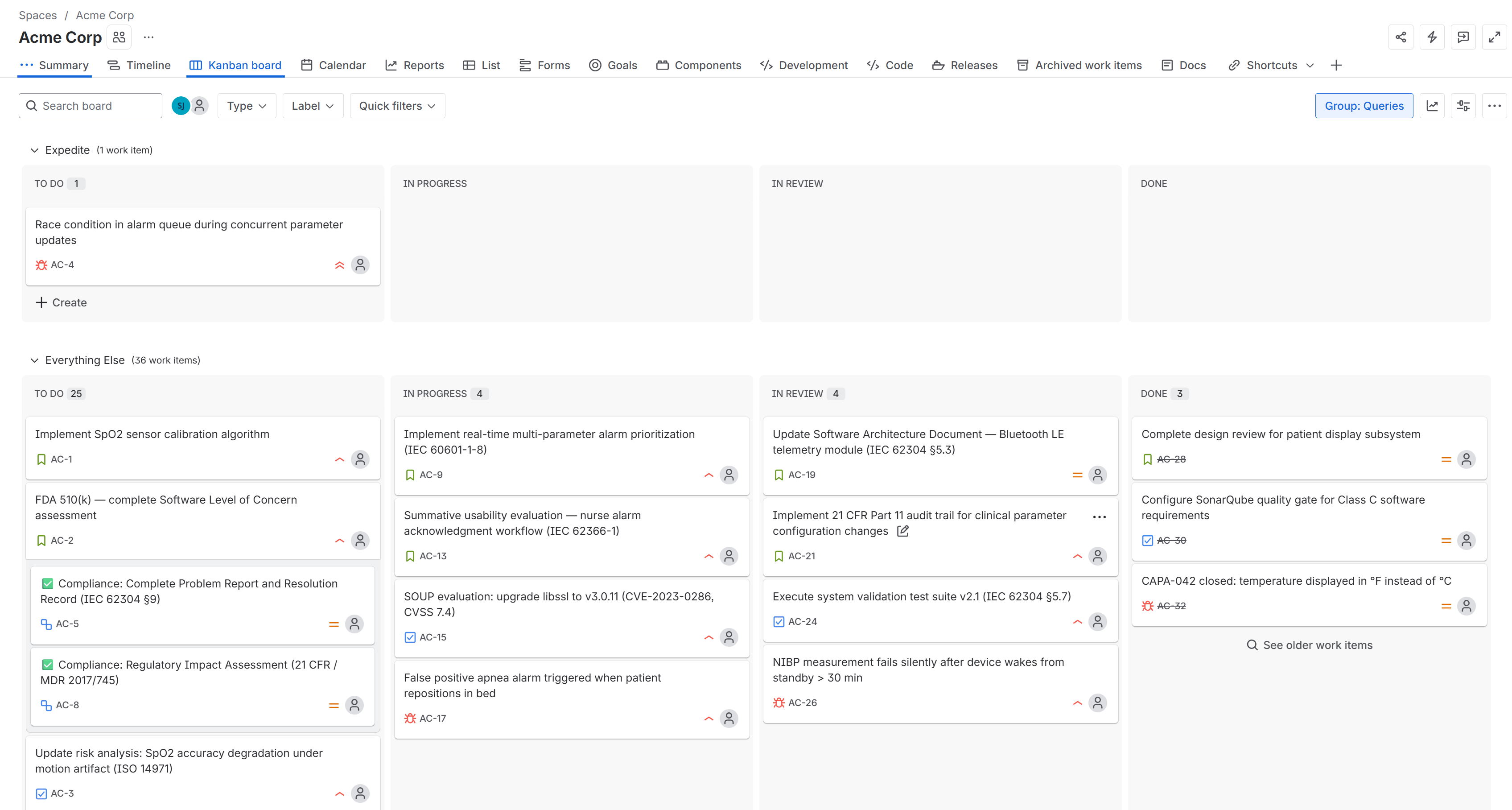
Task: Click Acme Corp breadcrumb link
Action: [104, 15]
